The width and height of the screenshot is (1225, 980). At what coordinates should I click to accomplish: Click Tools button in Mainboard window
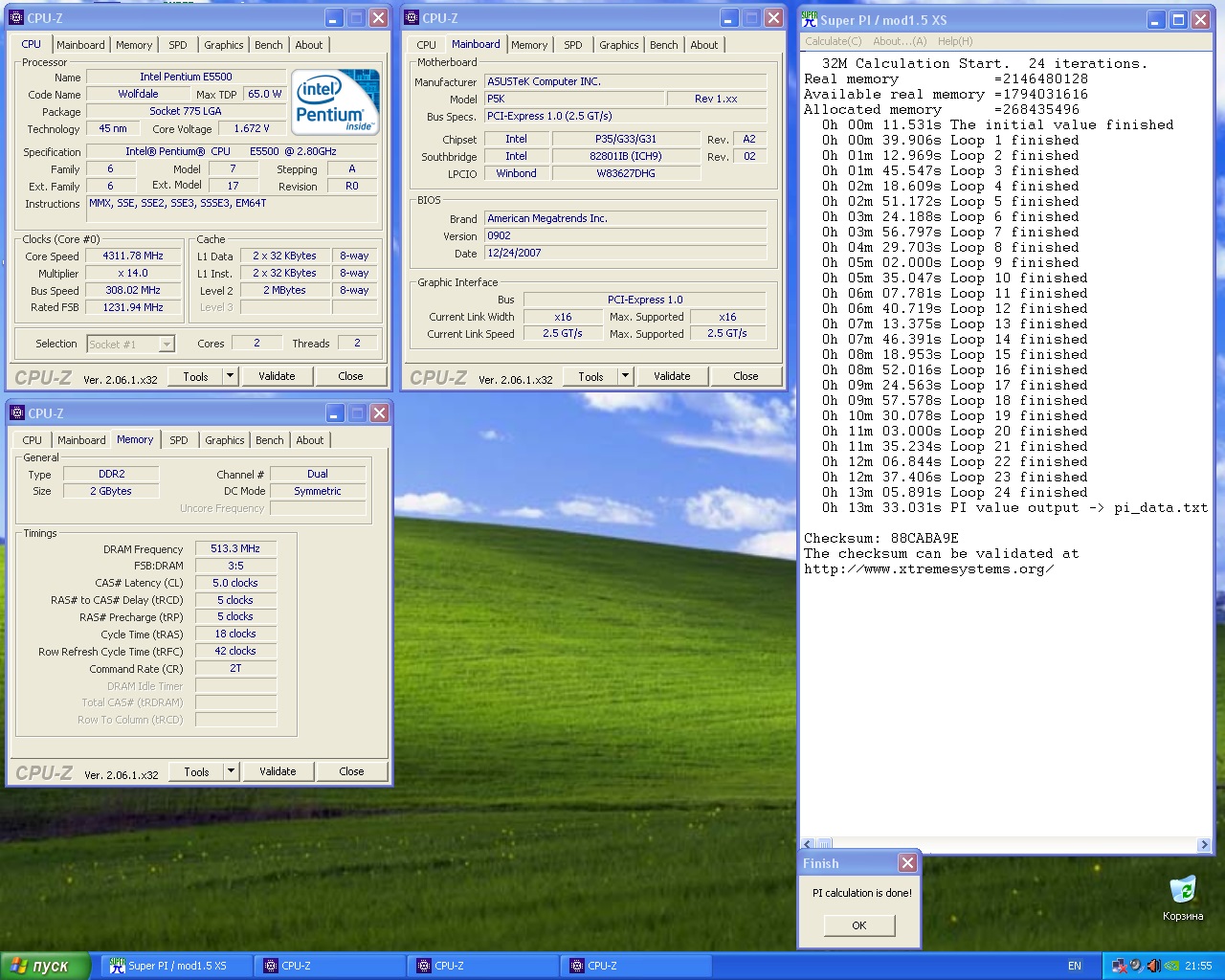(590, 376)
